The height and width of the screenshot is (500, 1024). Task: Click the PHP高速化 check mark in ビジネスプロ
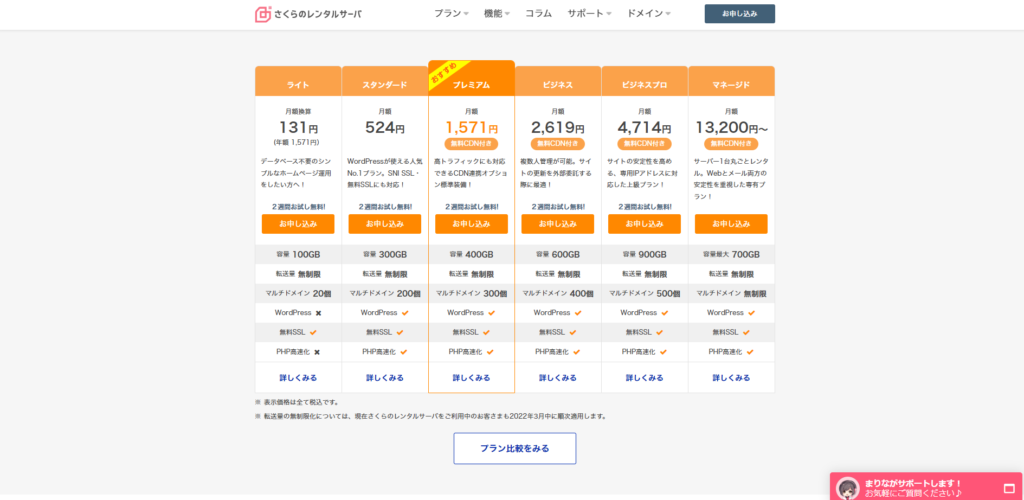click(x=664, y=352)
